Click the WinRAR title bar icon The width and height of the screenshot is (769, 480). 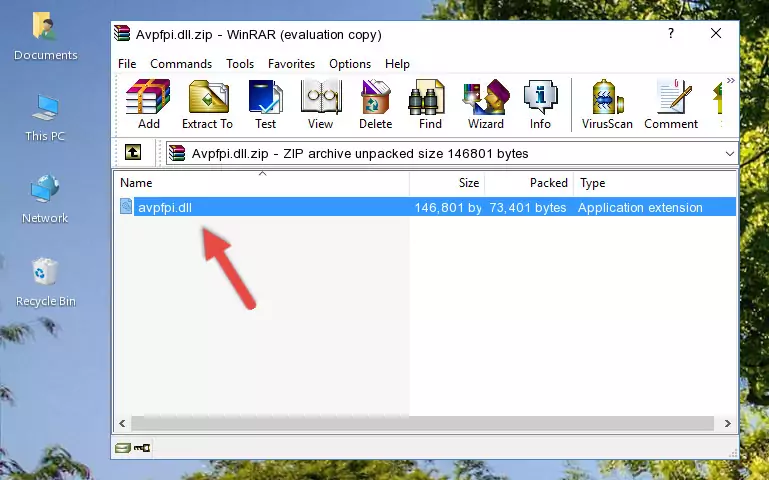122,33
